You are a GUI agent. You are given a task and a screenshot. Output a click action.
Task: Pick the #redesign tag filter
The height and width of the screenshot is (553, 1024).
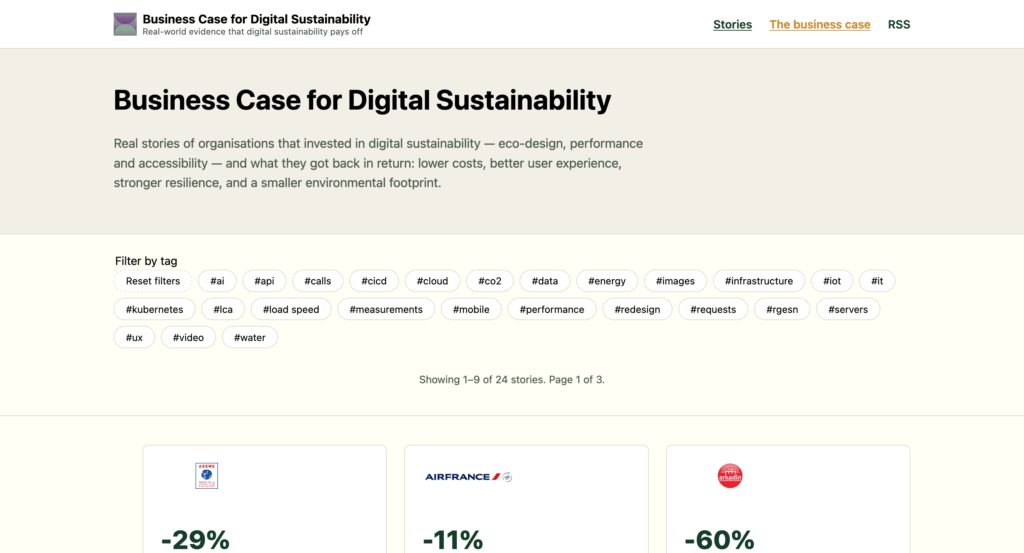click(637, 309)
